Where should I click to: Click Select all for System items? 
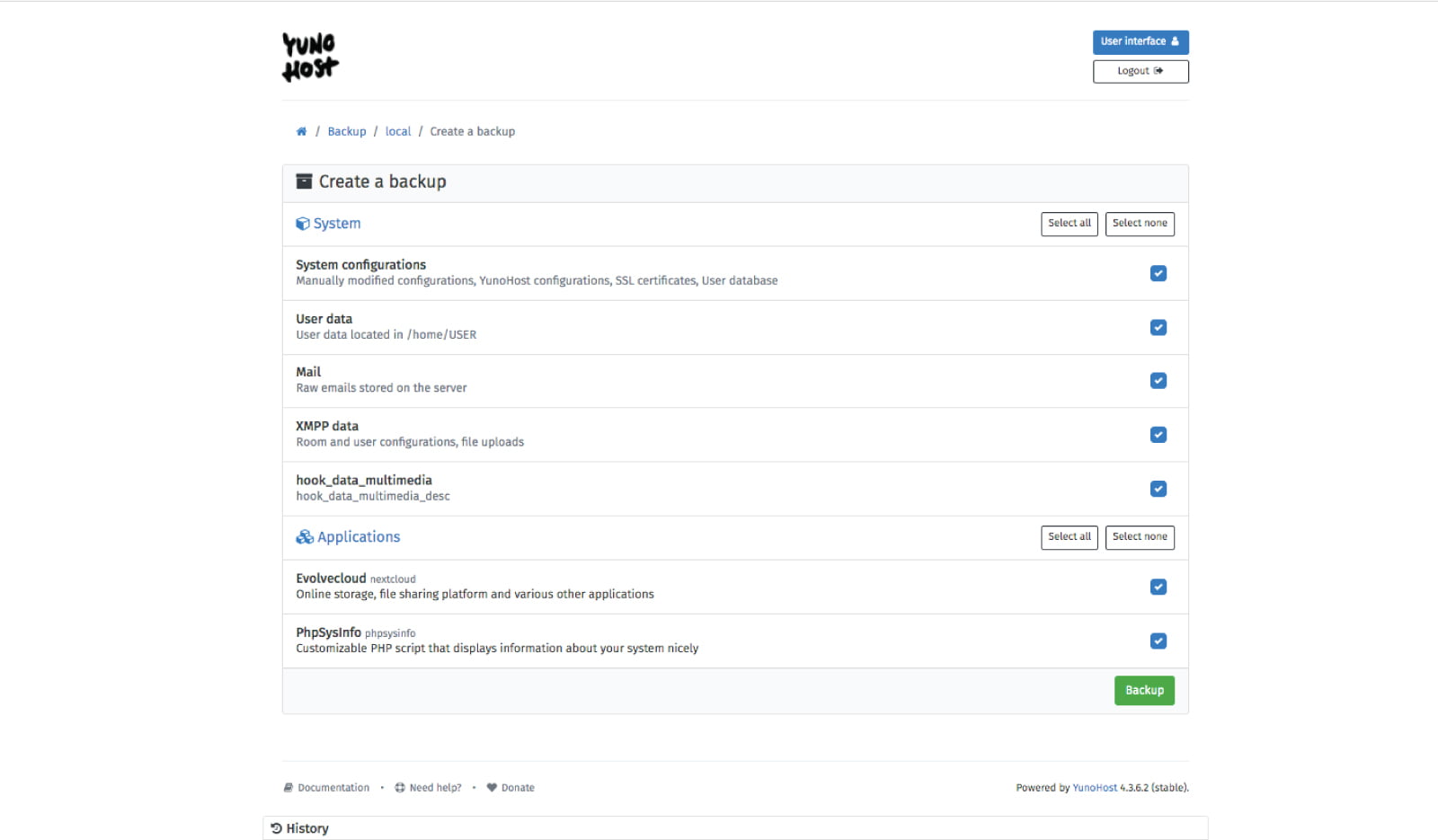coord(1069,224)
